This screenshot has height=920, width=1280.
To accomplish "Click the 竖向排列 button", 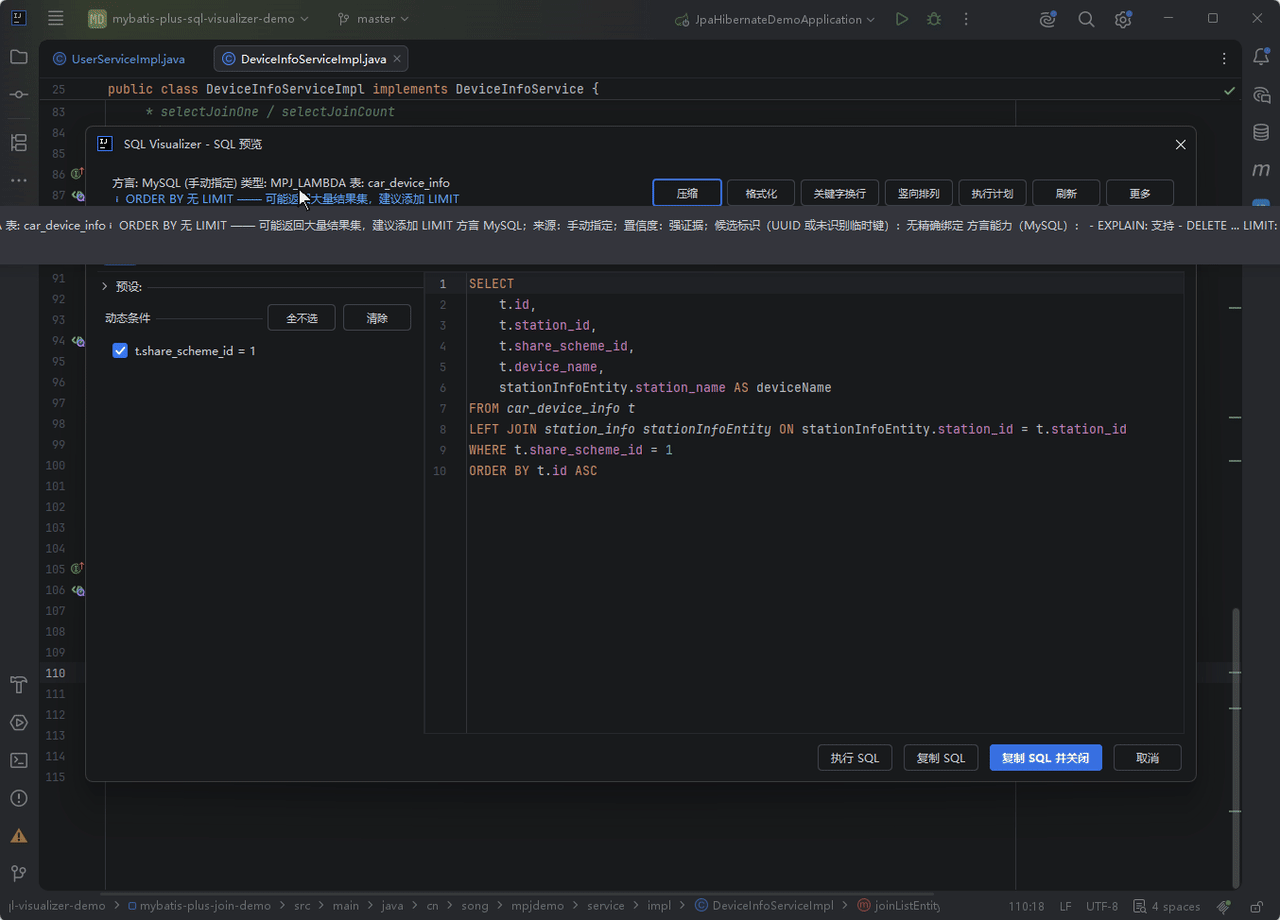I will point(918,193).
